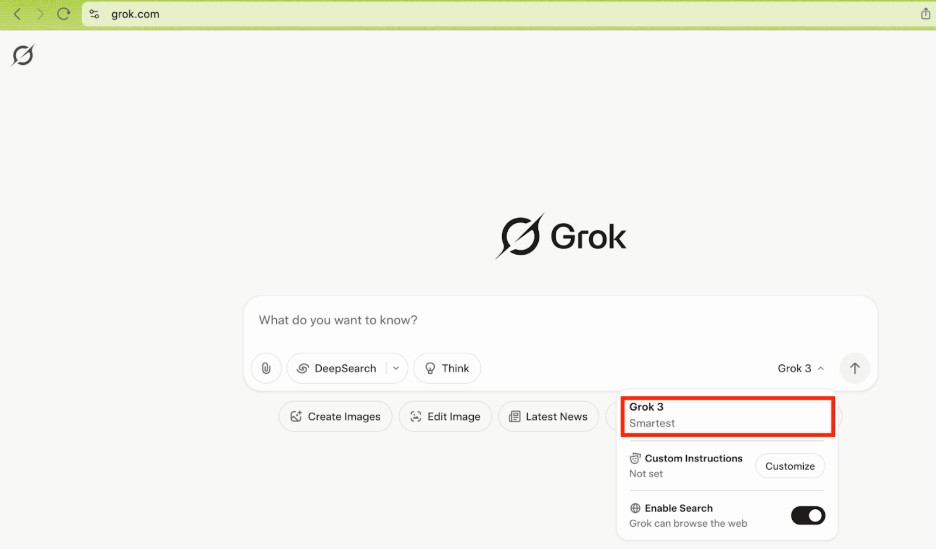Image resolution: width=936 pixels, height=549 pixels.
Task: Collapse the Grok 3 model selector
Action: point(800,368)
